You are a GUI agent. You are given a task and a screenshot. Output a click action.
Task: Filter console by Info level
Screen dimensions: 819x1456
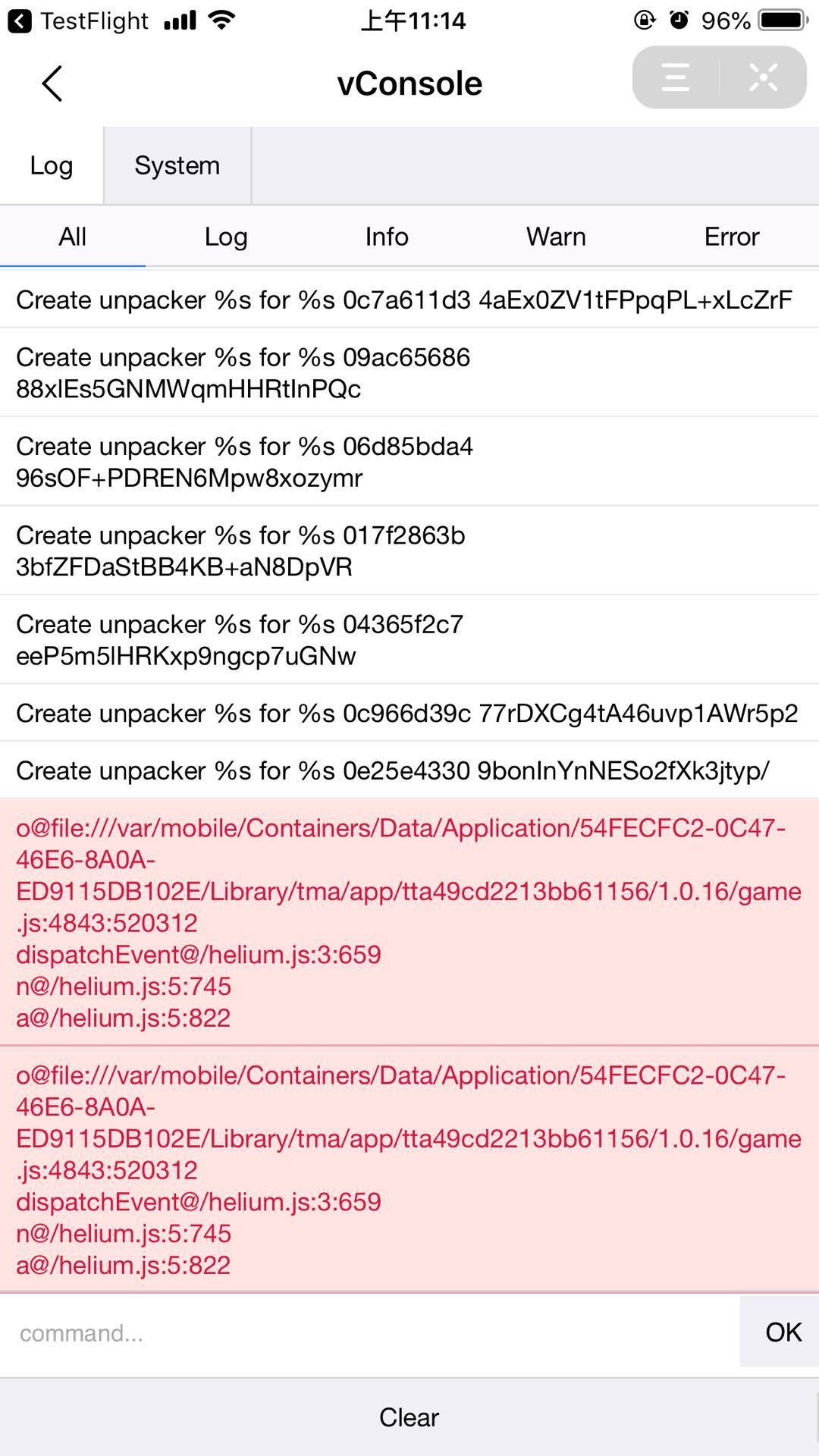(387, 237)
